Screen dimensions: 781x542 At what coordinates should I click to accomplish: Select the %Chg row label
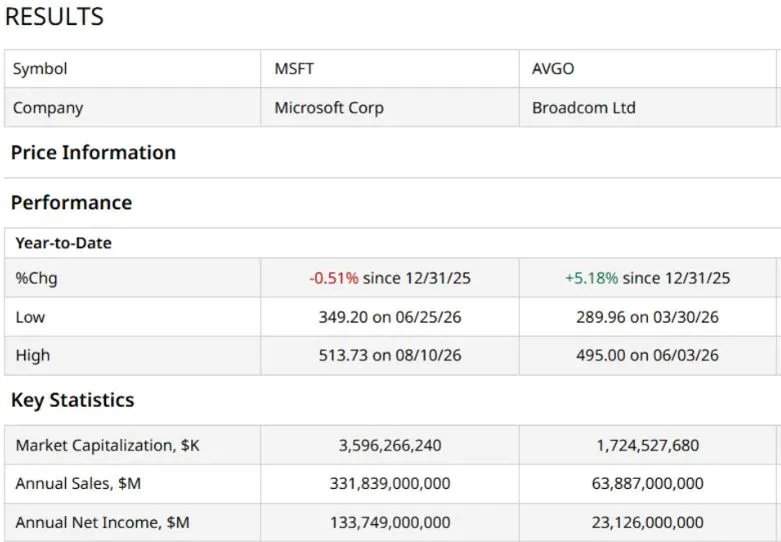click(x=36, y=278)
